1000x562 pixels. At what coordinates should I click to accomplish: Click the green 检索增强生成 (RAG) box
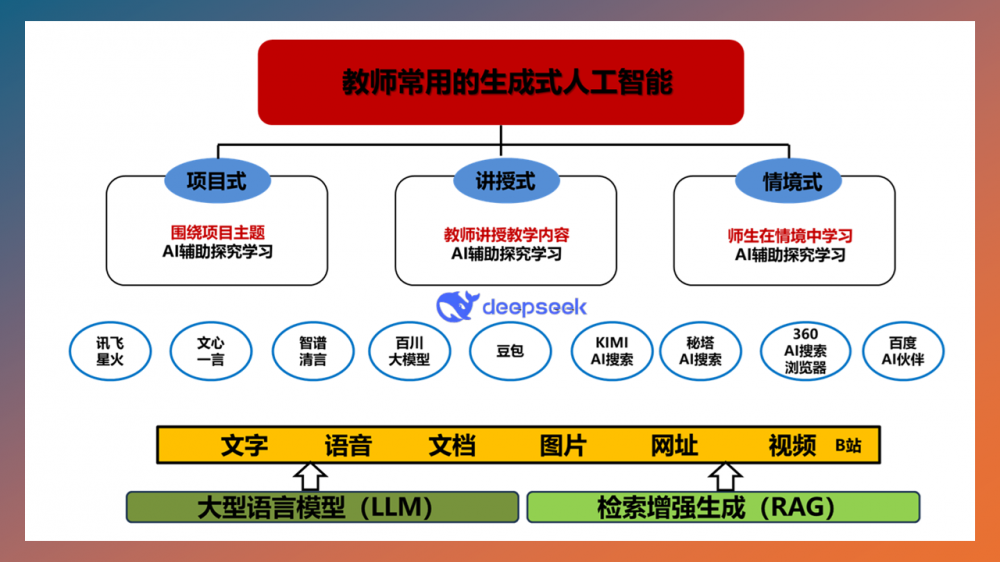click(x=722, y=507)
